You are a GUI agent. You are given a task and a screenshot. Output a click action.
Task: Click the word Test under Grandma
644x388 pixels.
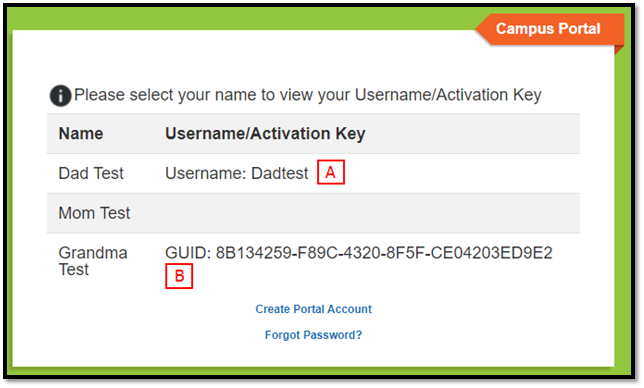coord(74,270)
